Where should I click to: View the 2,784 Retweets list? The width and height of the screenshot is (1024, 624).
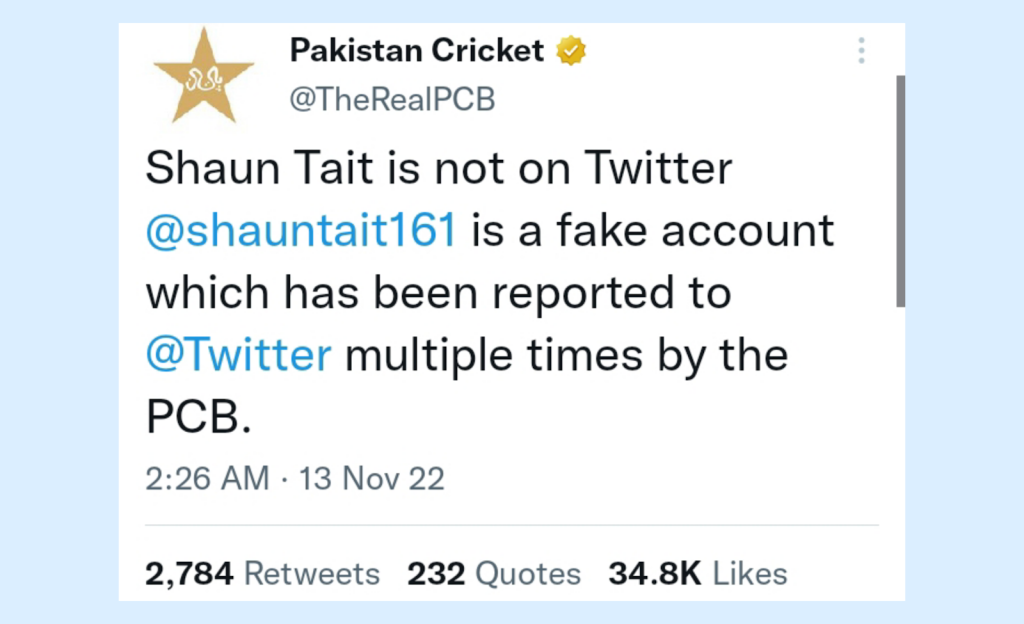[x=263, y=574]
